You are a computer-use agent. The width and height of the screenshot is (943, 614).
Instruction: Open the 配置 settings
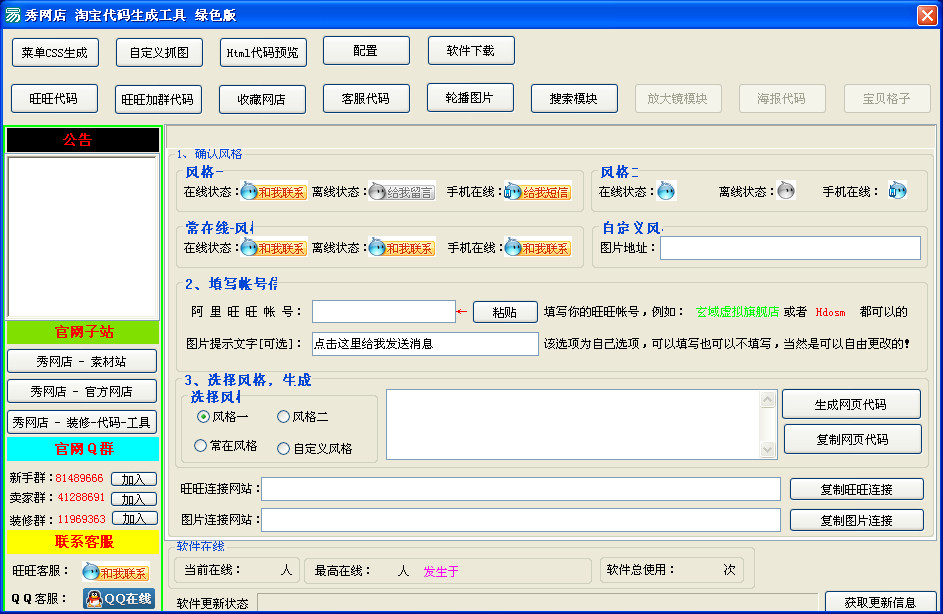pyautogui.click(x=366, y=51)
